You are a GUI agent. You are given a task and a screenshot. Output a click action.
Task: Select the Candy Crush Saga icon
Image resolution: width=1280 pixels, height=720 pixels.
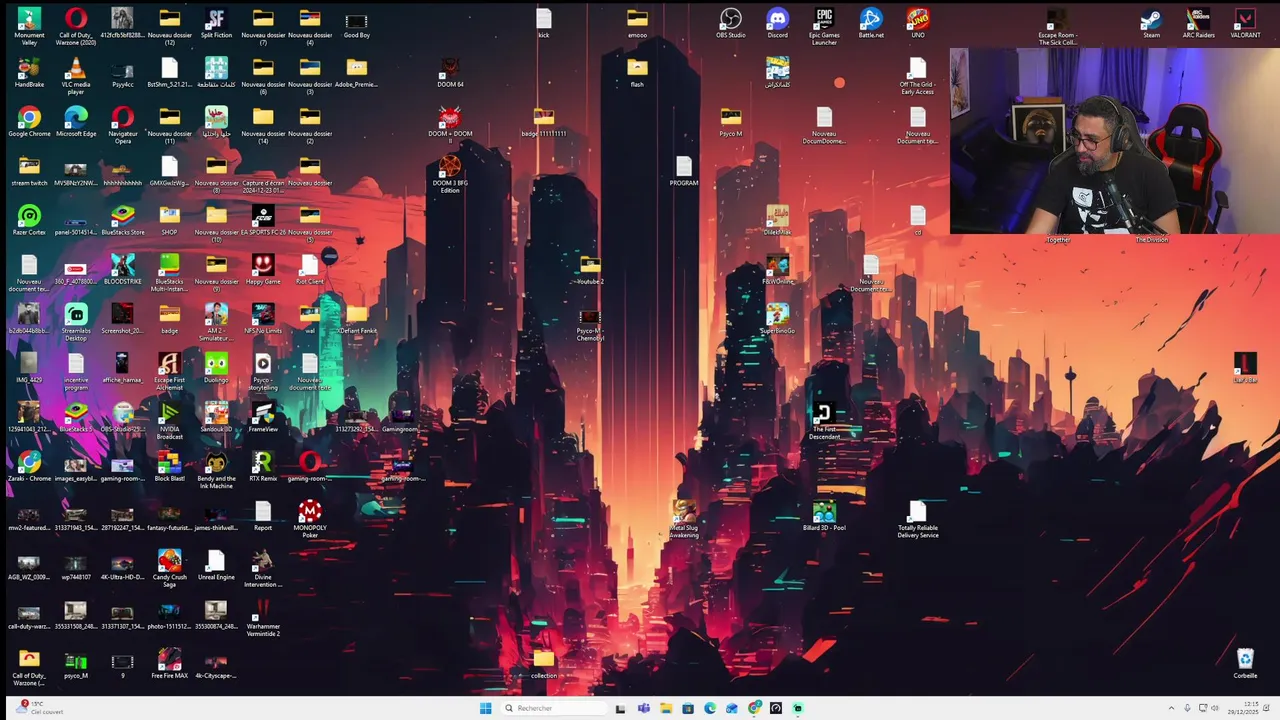pos(169,567)
